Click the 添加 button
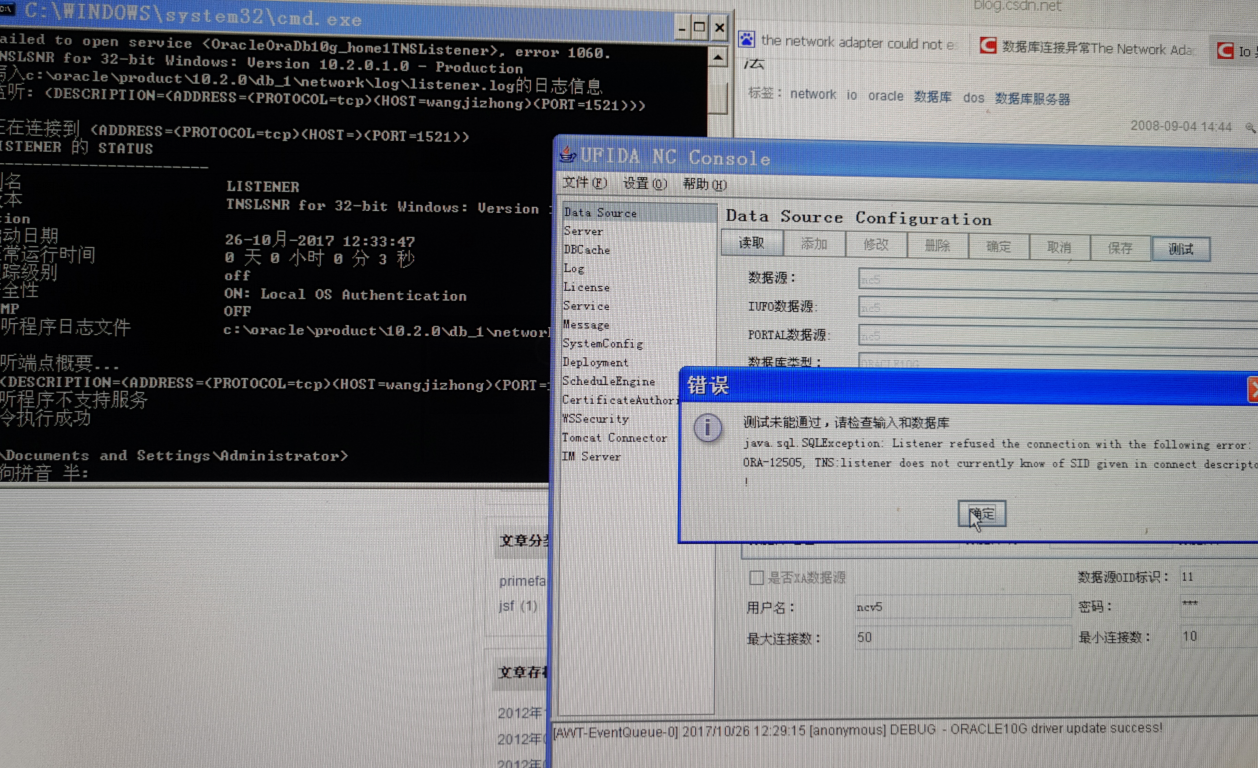This screenshot has height=768, width=1258. 814,244
